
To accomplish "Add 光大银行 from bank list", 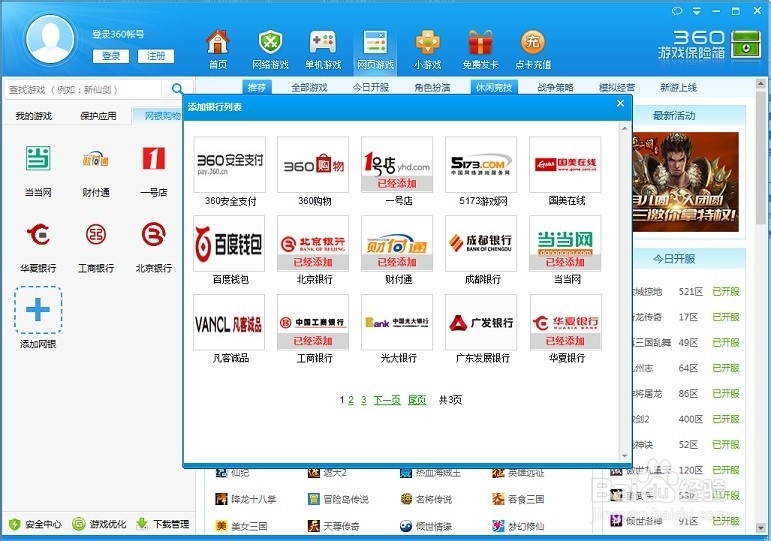I will [397, 322].
